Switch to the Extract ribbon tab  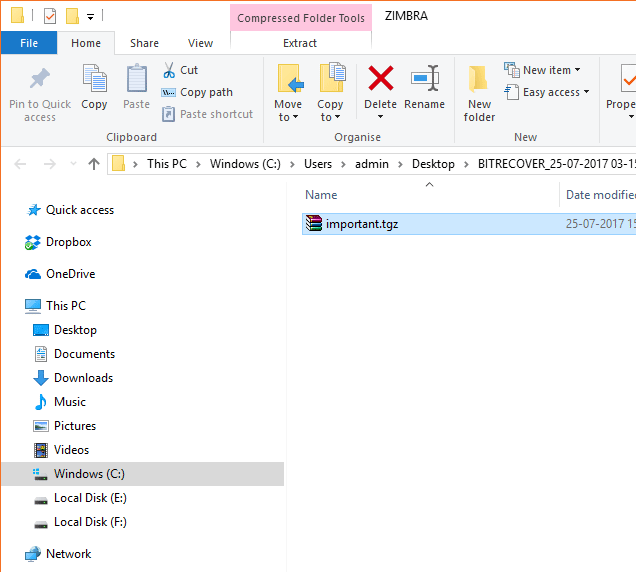[300, 43]
